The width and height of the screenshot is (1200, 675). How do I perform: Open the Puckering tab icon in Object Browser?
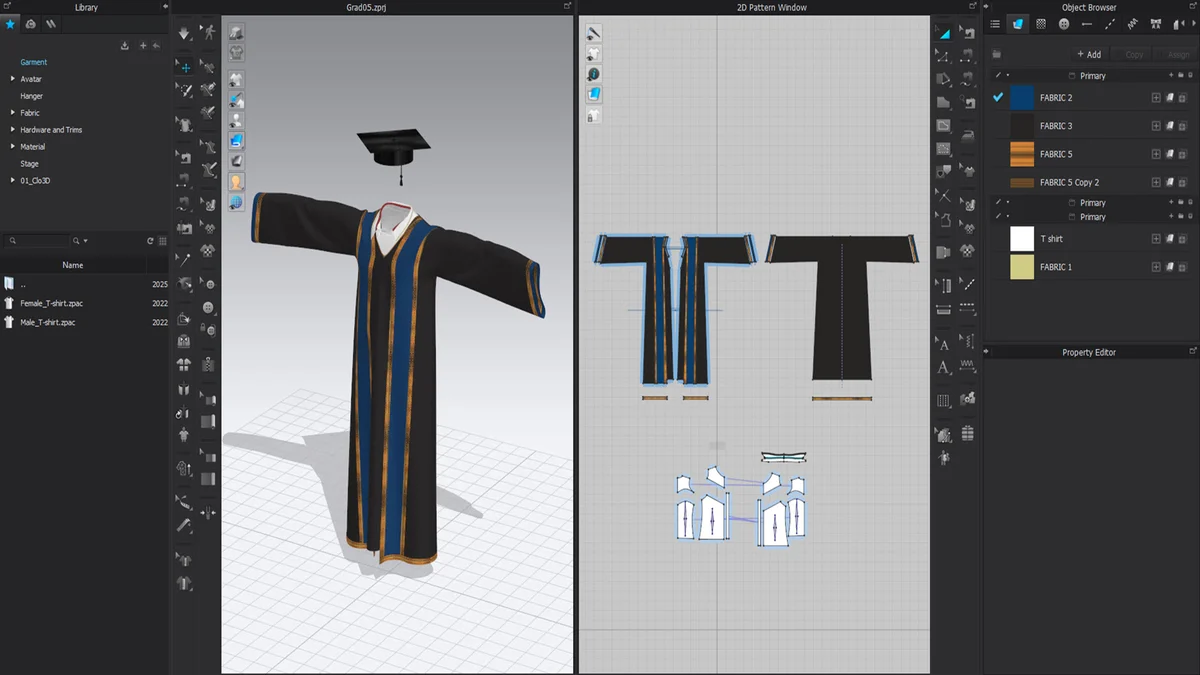pyautogui.click(x=1133, y=24)
